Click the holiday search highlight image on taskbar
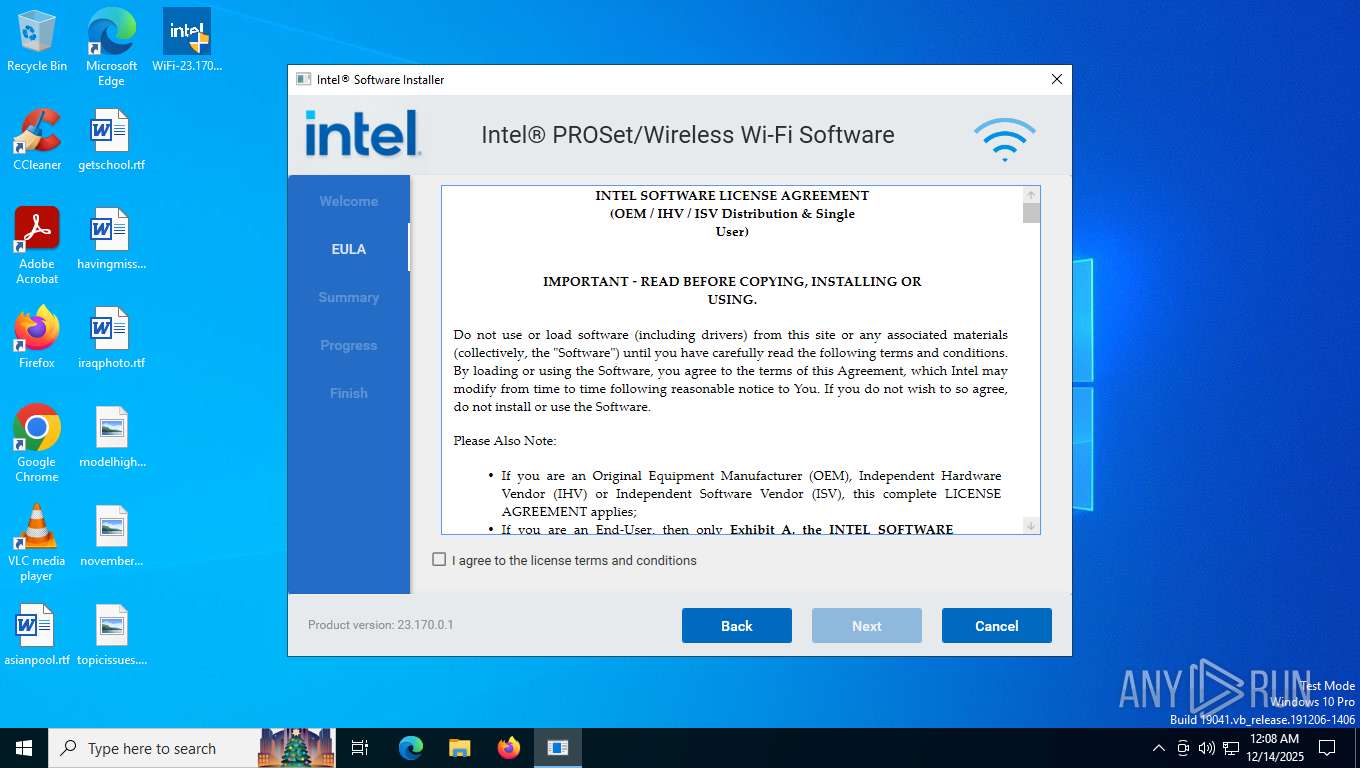 tap(296, 748)
